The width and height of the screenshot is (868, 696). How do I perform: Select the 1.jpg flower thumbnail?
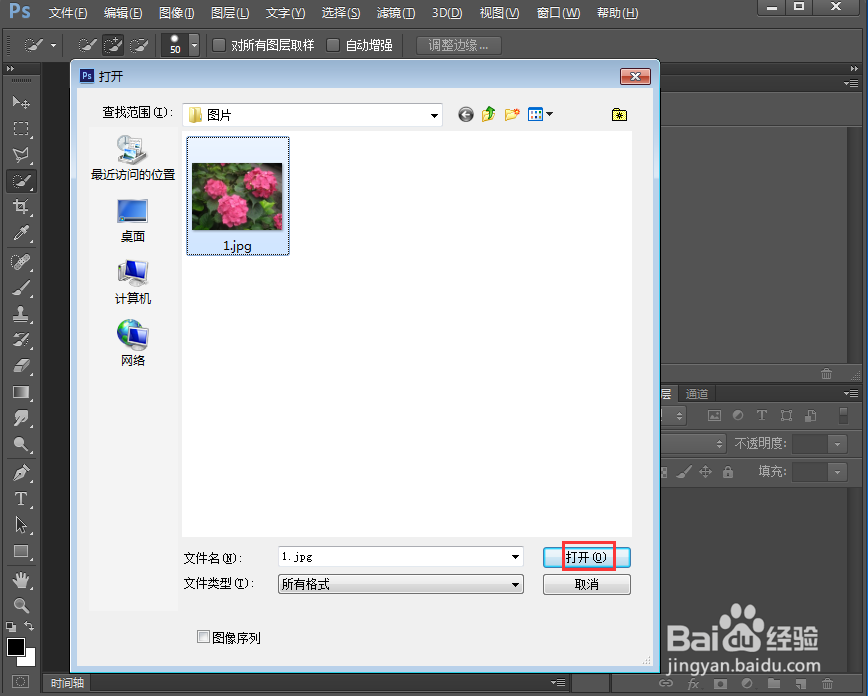tap(237, 196)
